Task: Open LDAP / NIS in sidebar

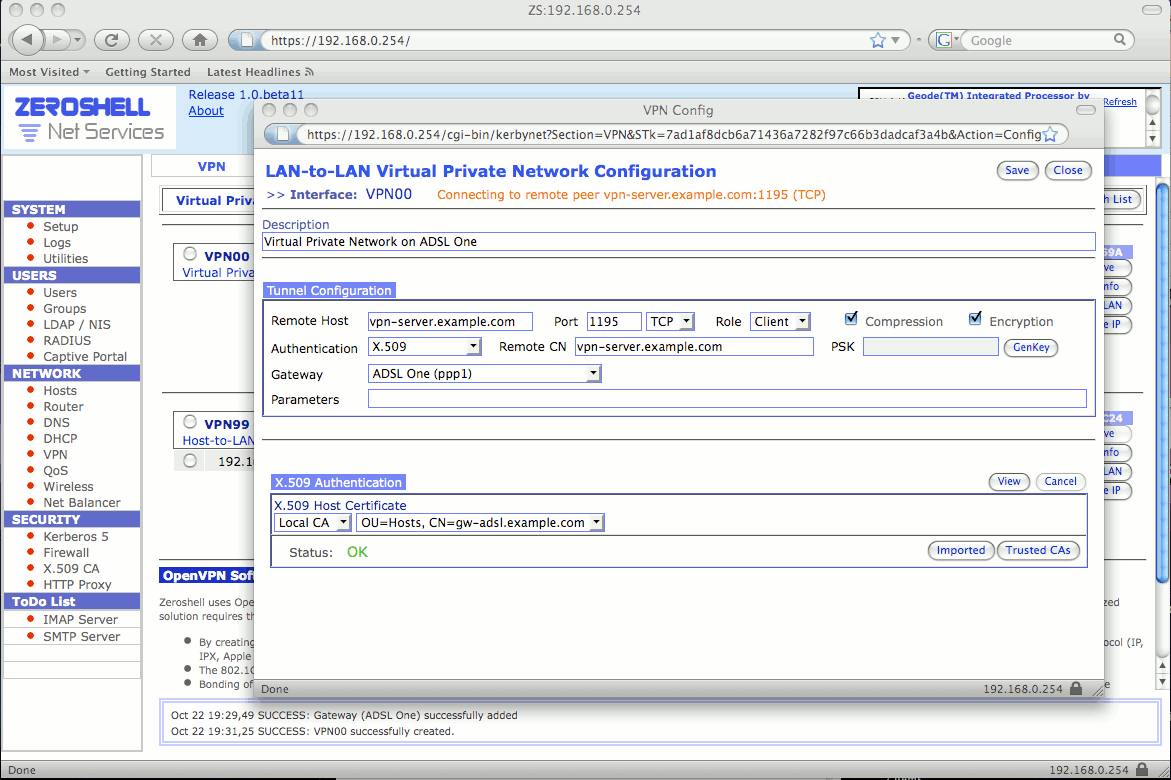Action: pyautogui.click(x=76, y=324)
